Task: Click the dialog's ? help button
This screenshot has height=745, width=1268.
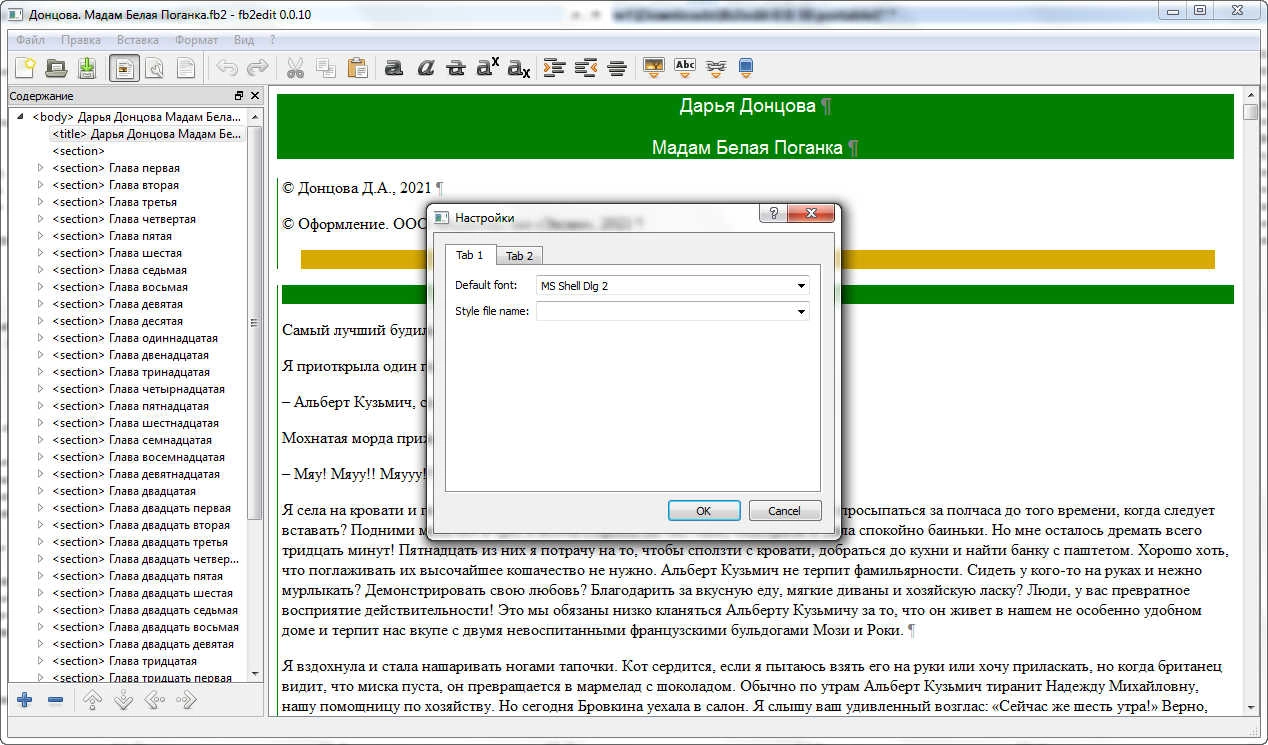Action: point(773,214)
